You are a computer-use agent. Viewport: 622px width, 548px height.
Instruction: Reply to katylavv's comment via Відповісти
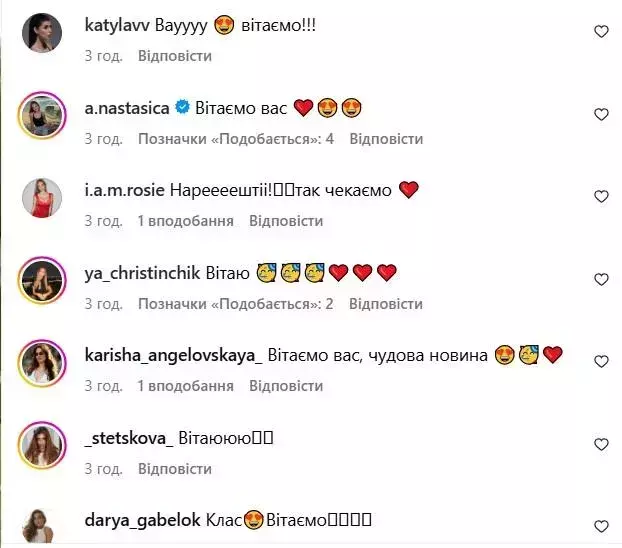[175, 56]
